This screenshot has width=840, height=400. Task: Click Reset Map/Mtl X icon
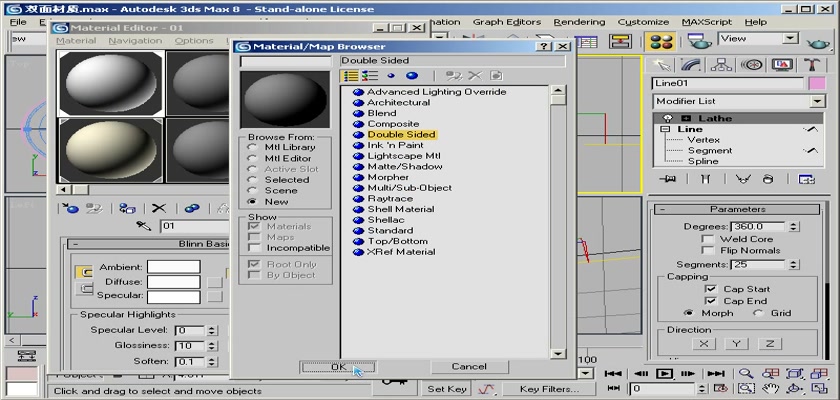pyautogui.click(x=159, y=208)
